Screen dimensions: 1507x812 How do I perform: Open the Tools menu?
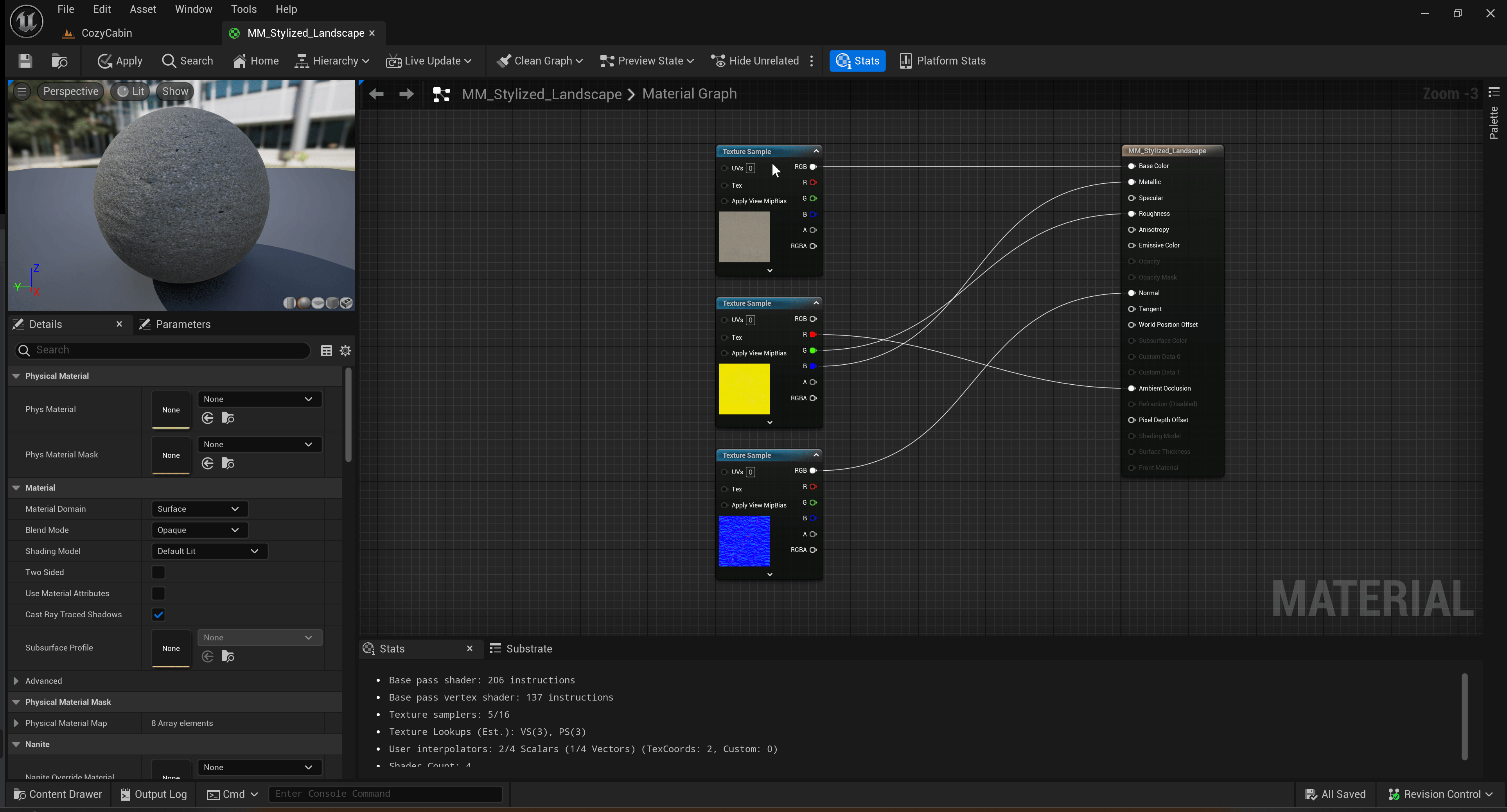(243, 9)
